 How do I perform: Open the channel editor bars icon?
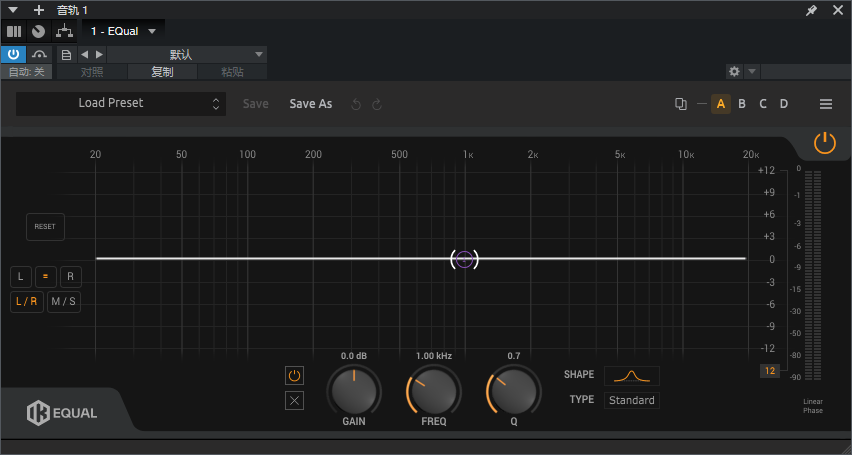click(x=14, y=32)
